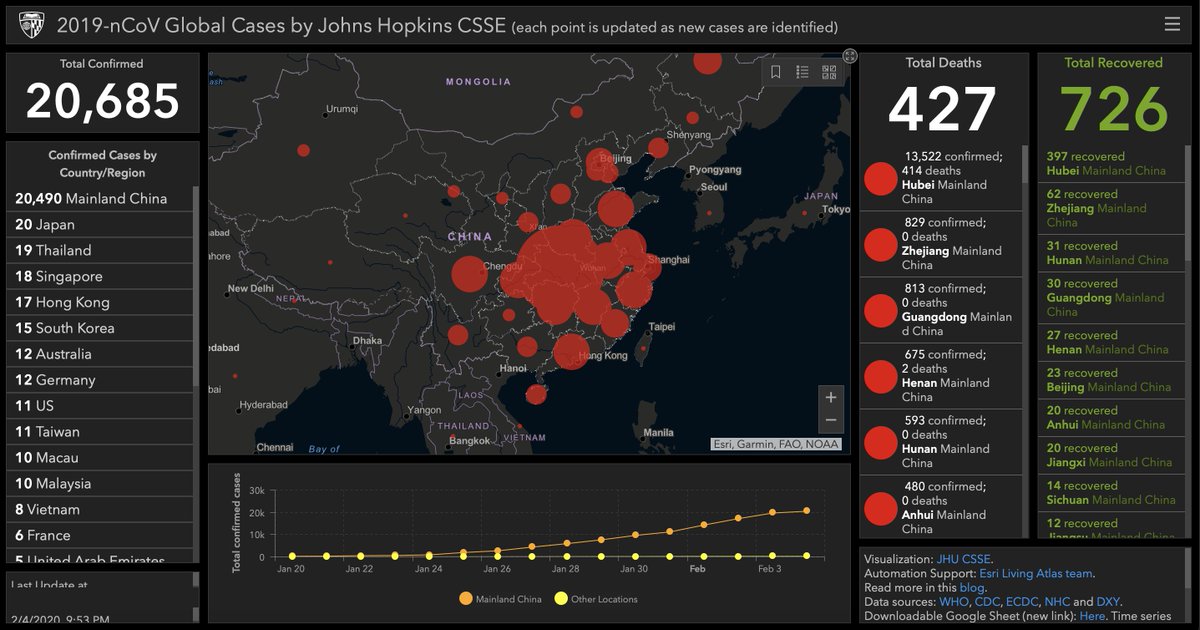The image size is (1200, 630).
Task: Open the map bookmarks tool
Action: point(775,72)
